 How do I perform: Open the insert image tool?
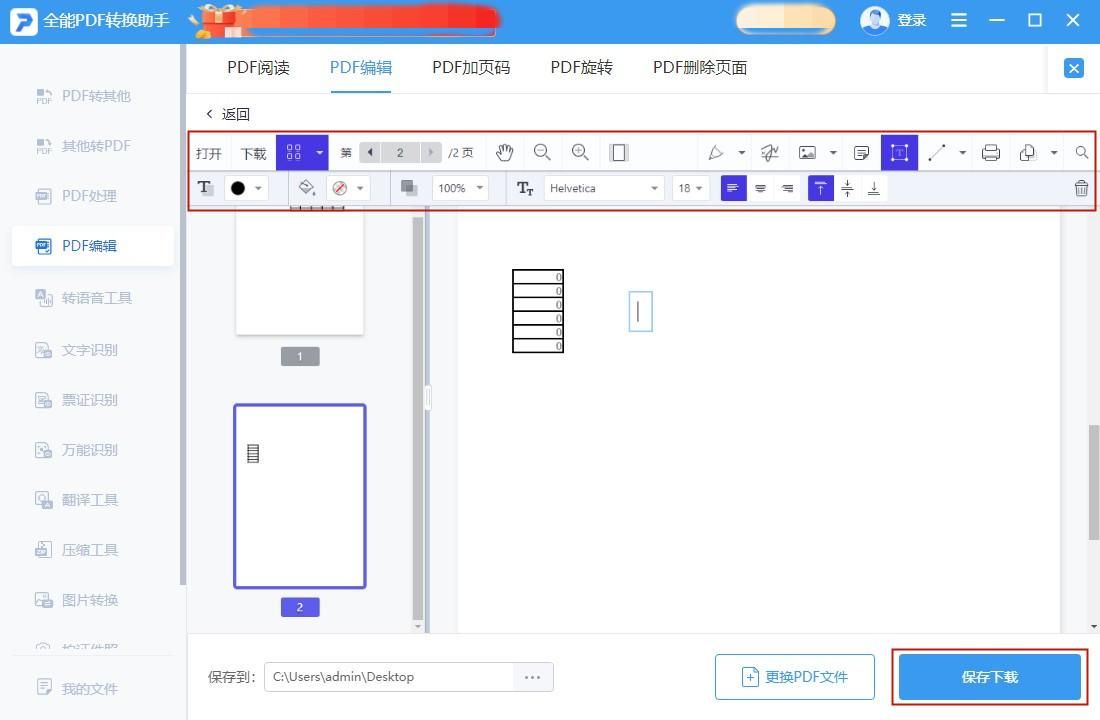[808, 152]
